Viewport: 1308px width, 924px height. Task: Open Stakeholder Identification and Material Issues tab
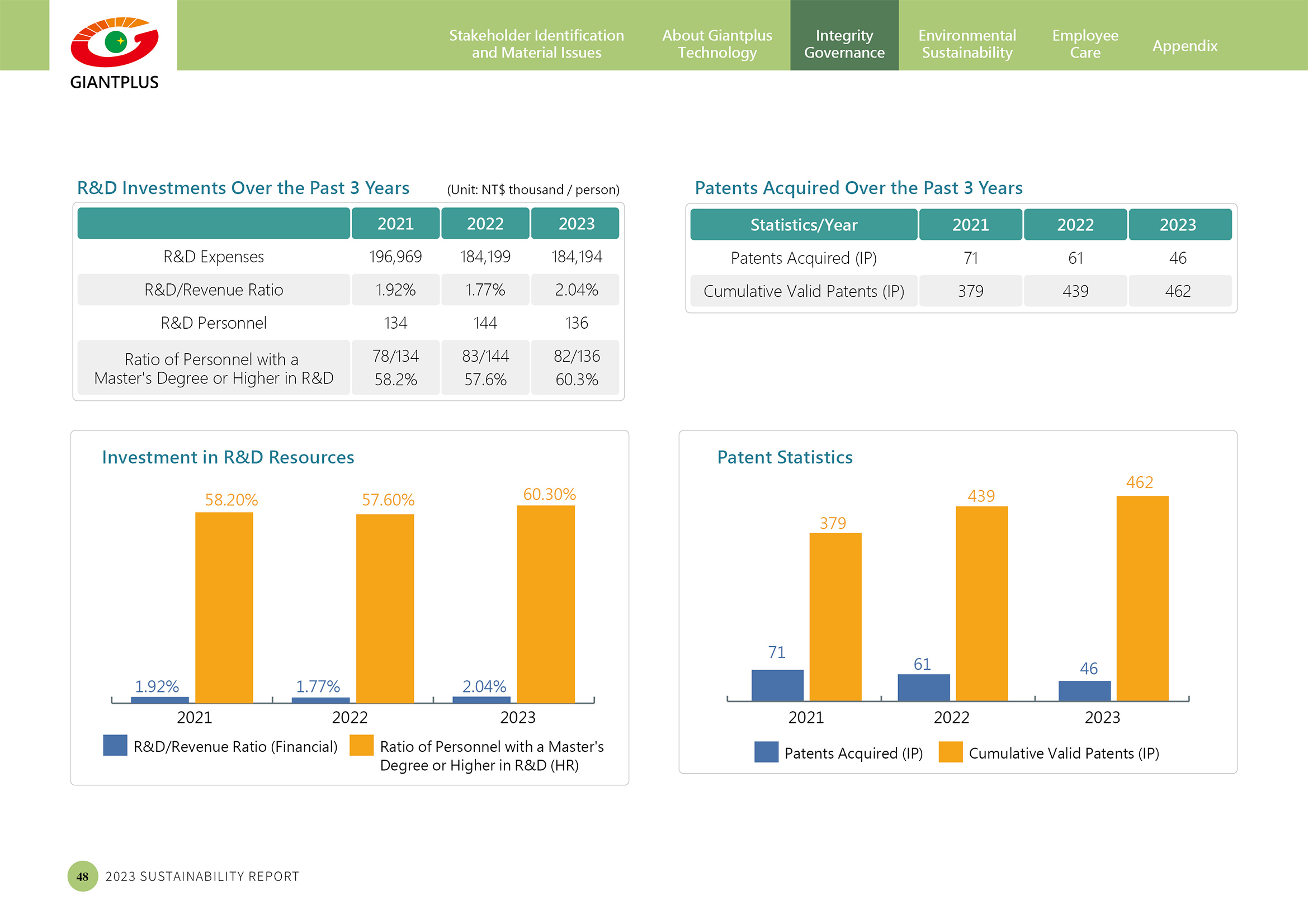click(x=536, y=44)
